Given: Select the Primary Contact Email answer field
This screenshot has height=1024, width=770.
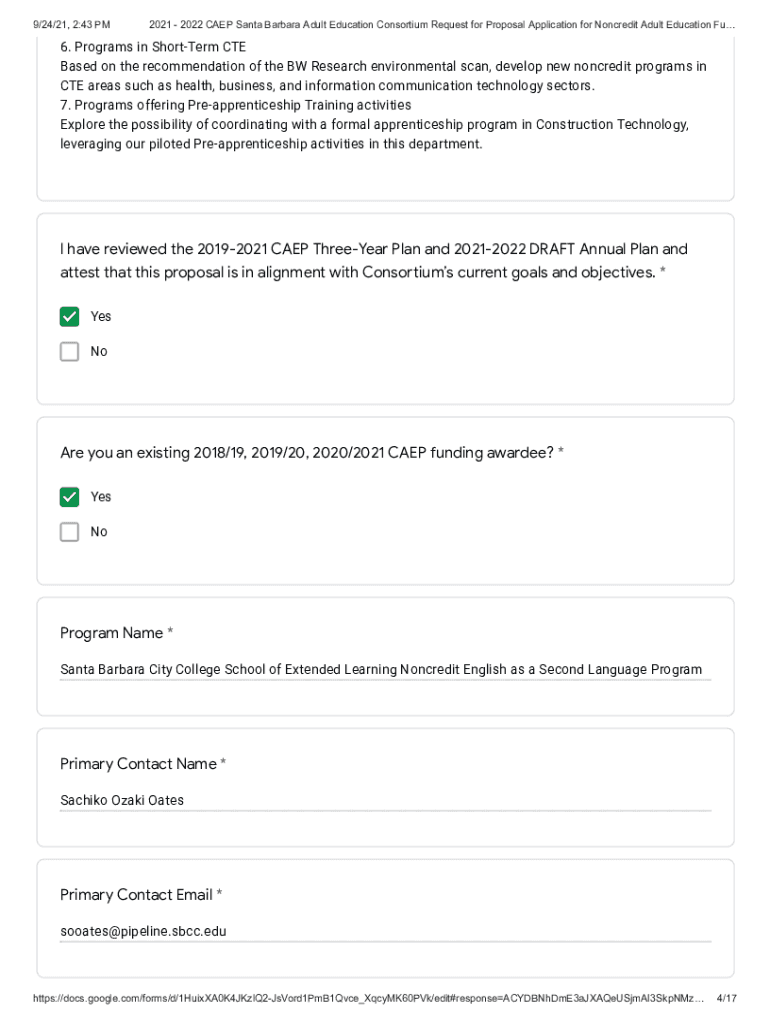Looking at the screenshot, I should (x=385, y=931).
